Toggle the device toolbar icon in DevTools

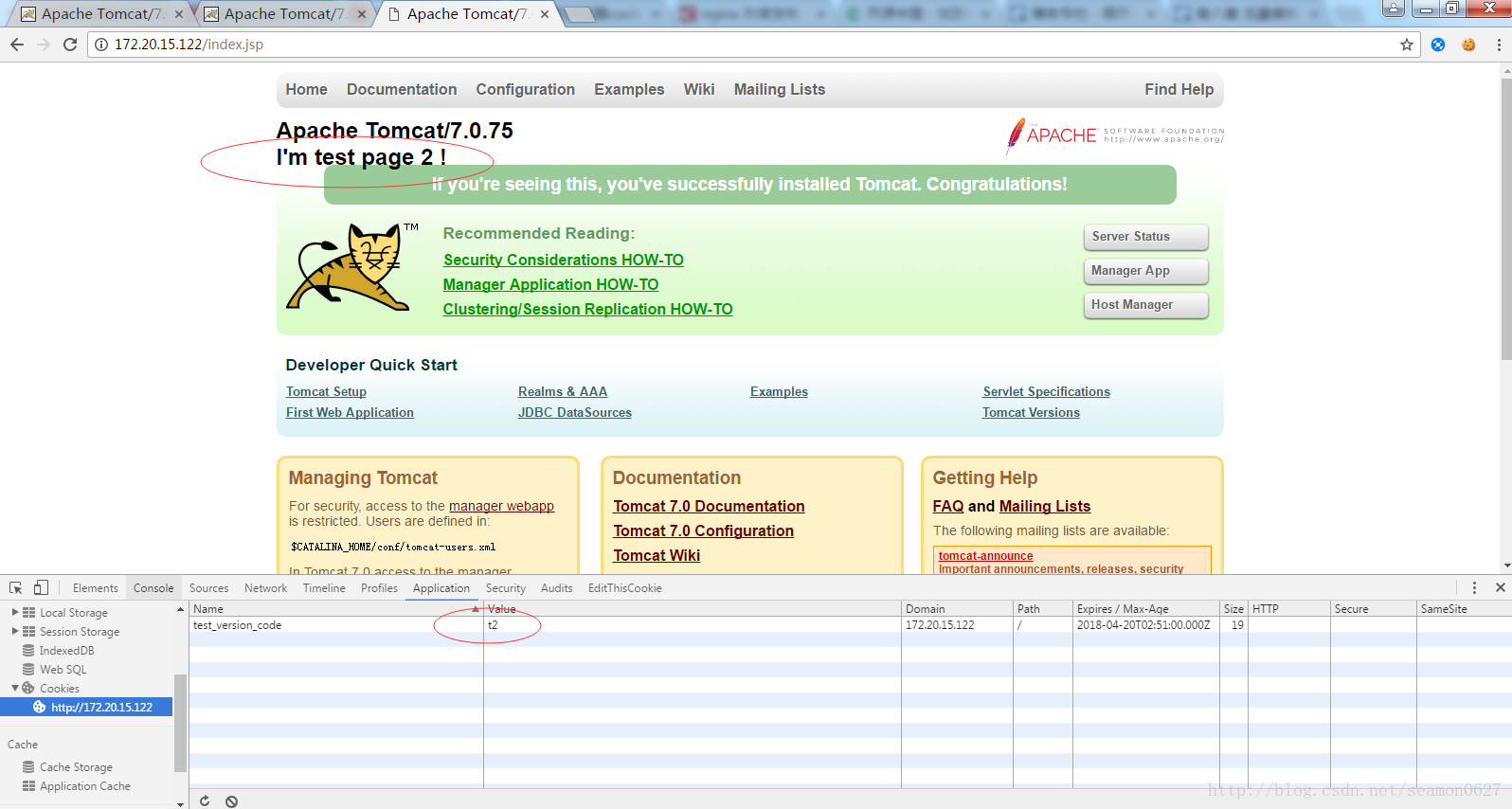click(x=41, y=587)
